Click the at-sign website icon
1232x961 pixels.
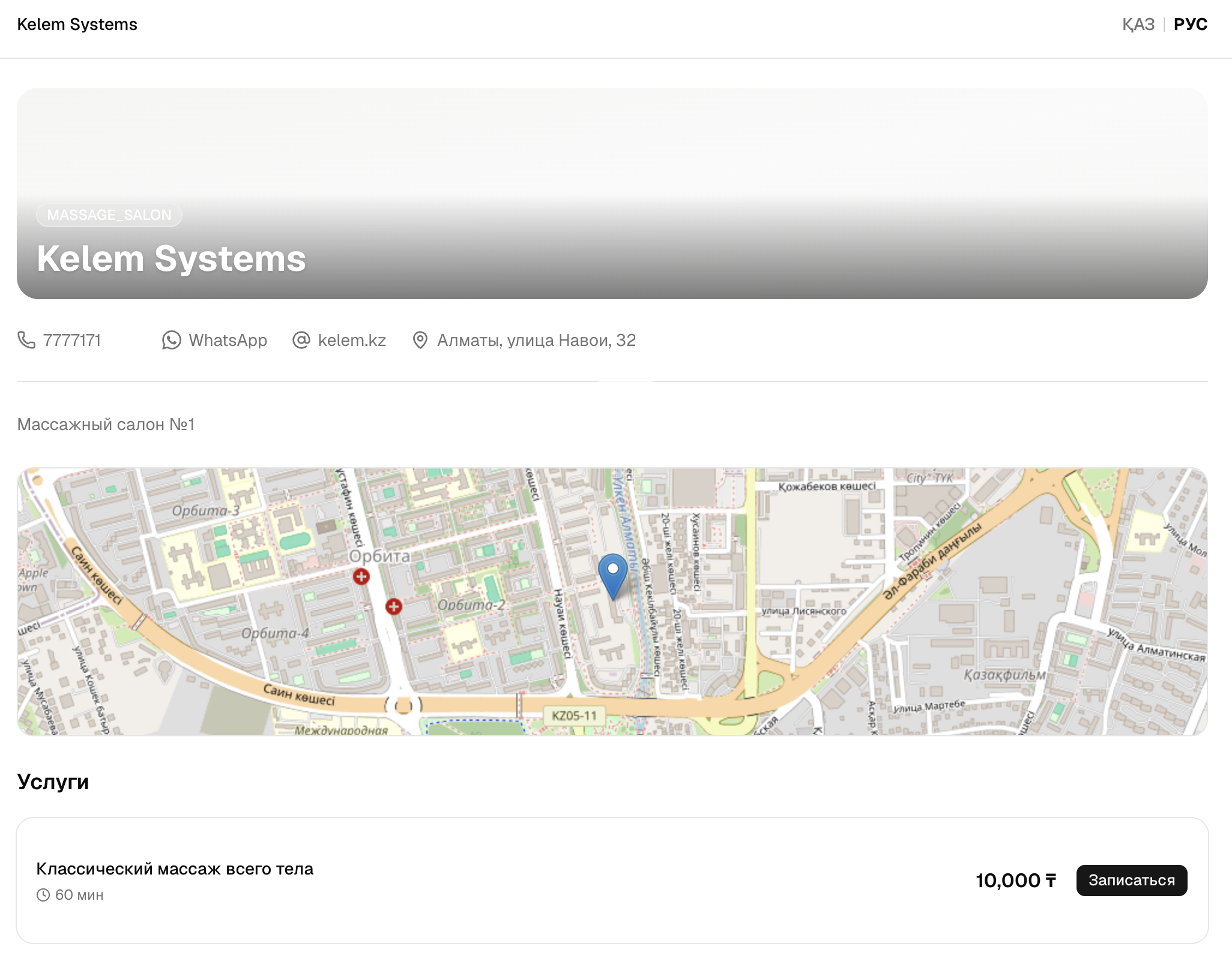click(301, 340)
